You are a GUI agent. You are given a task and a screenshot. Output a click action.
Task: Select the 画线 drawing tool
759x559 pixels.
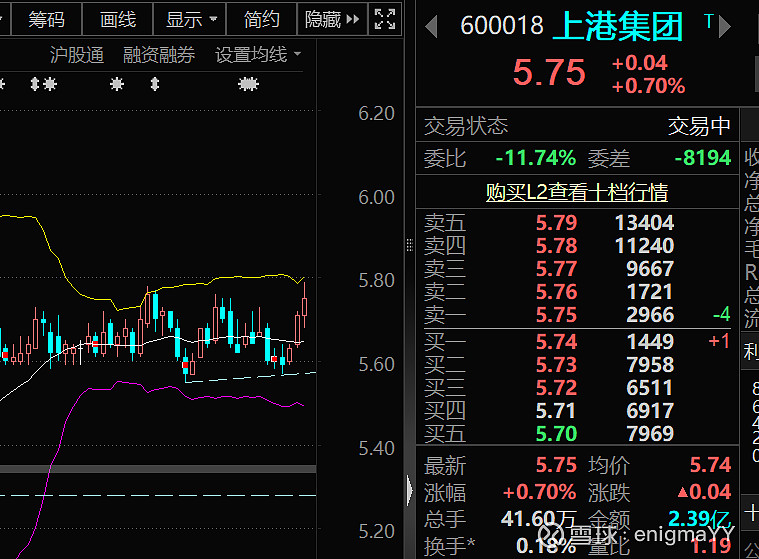[x=118, y=19]
